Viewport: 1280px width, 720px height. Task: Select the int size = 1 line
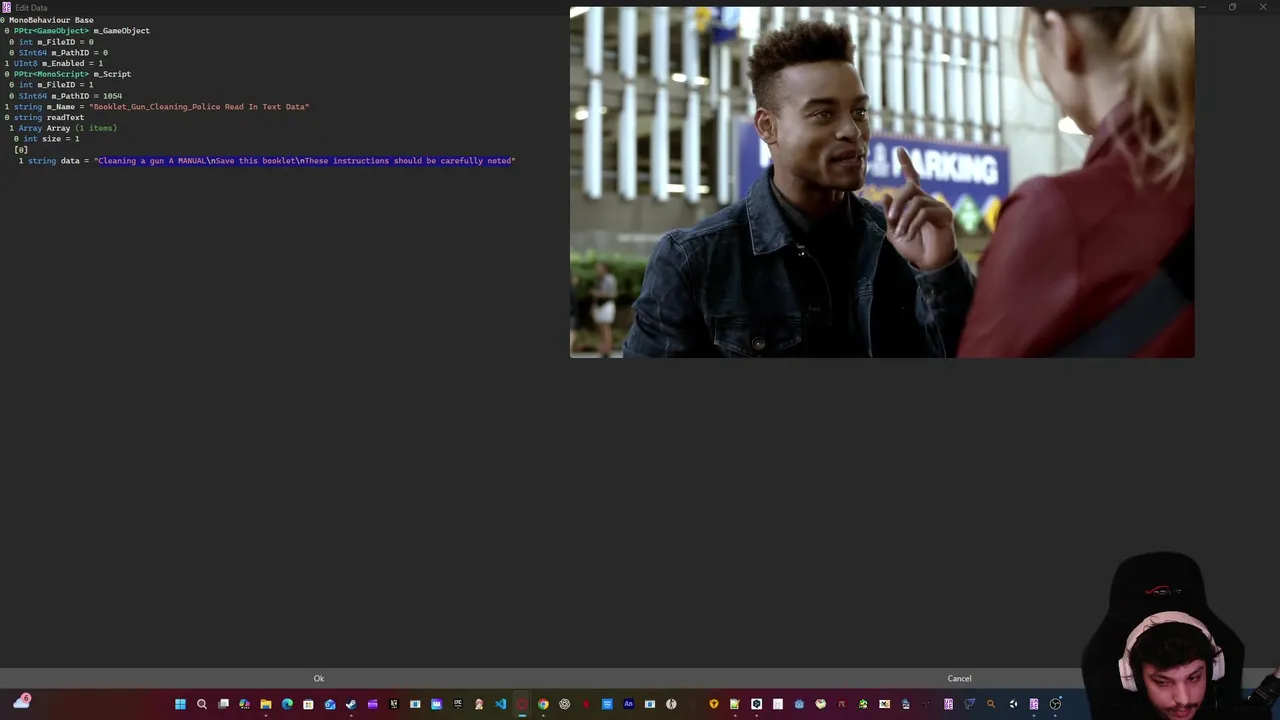coord(47,139)
